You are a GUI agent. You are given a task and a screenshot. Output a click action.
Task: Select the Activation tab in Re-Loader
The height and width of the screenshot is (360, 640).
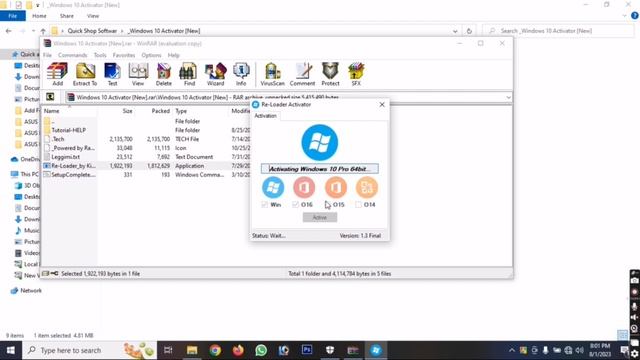coord(265,116)
